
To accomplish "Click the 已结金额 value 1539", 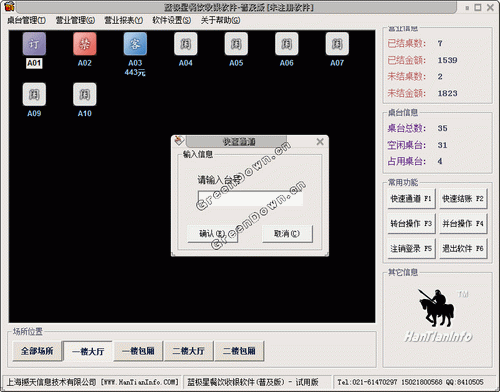I will click(x=447, y=60).
